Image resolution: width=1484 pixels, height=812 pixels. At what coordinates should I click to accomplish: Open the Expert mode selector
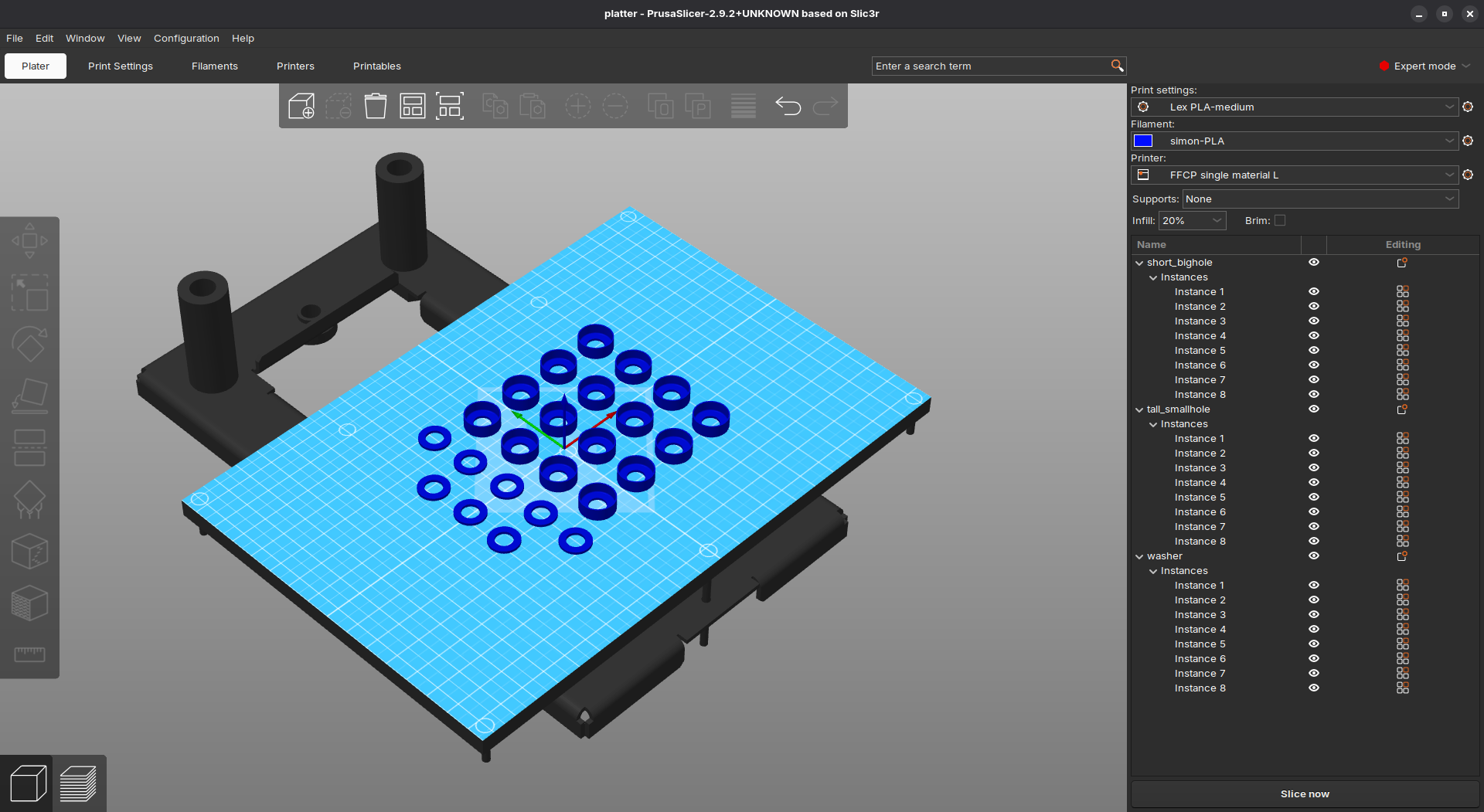pyautogui.click(x=1424, y=66)
